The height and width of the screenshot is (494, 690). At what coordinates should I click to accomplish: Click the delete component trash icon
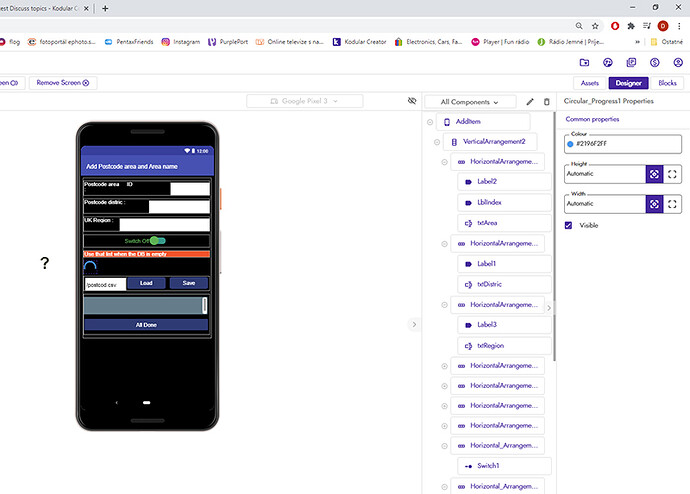coord(546,102)
